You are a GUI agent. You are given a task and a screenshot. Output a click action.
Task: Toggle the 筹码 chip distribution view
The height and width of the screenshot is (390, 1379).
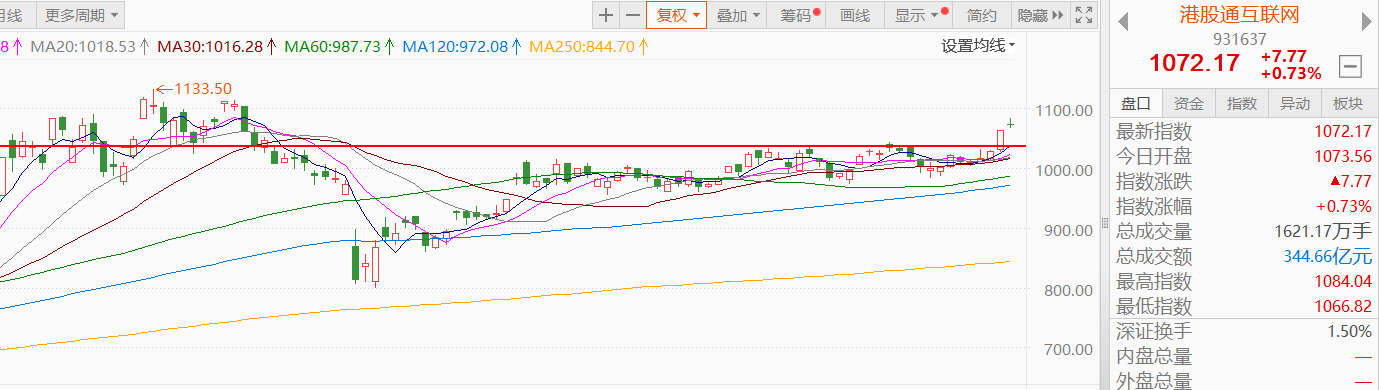(x=800, y=15)
